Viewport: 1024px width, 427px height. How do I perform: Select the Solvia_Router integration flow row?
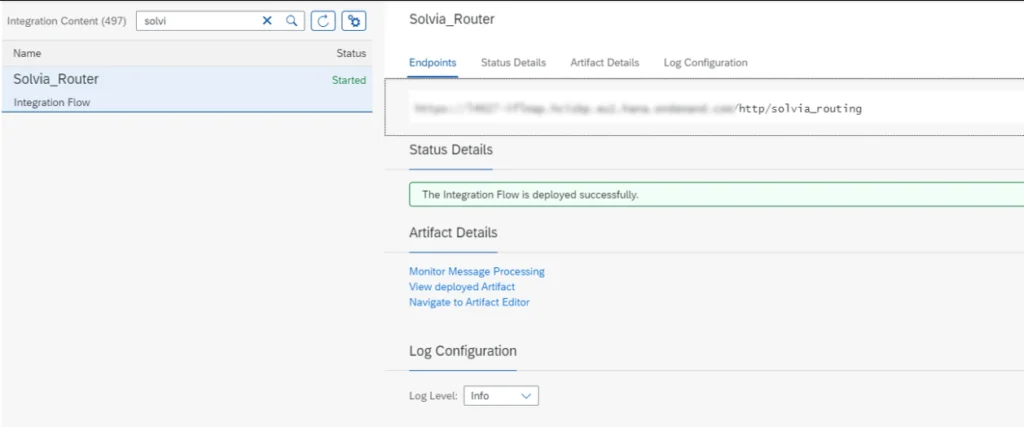pos(150,89)
